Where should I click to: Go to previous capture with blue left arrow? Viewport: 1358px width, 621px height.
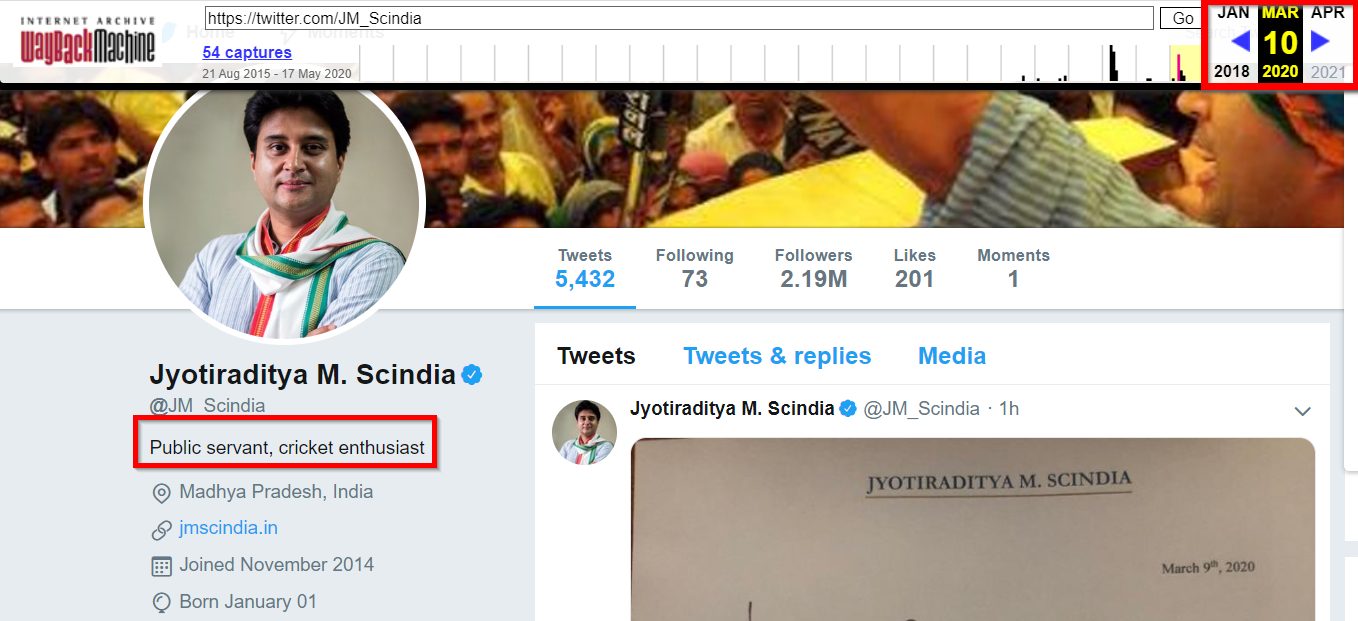pos(1240,41)
